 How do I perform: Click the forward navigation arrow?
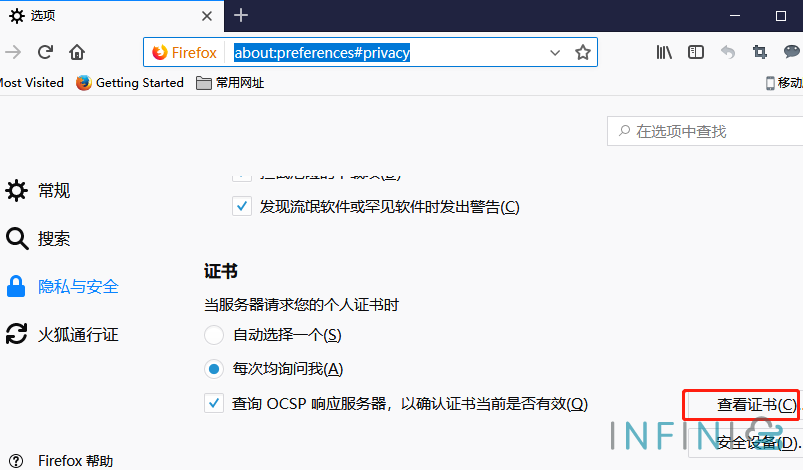[13, 52]
